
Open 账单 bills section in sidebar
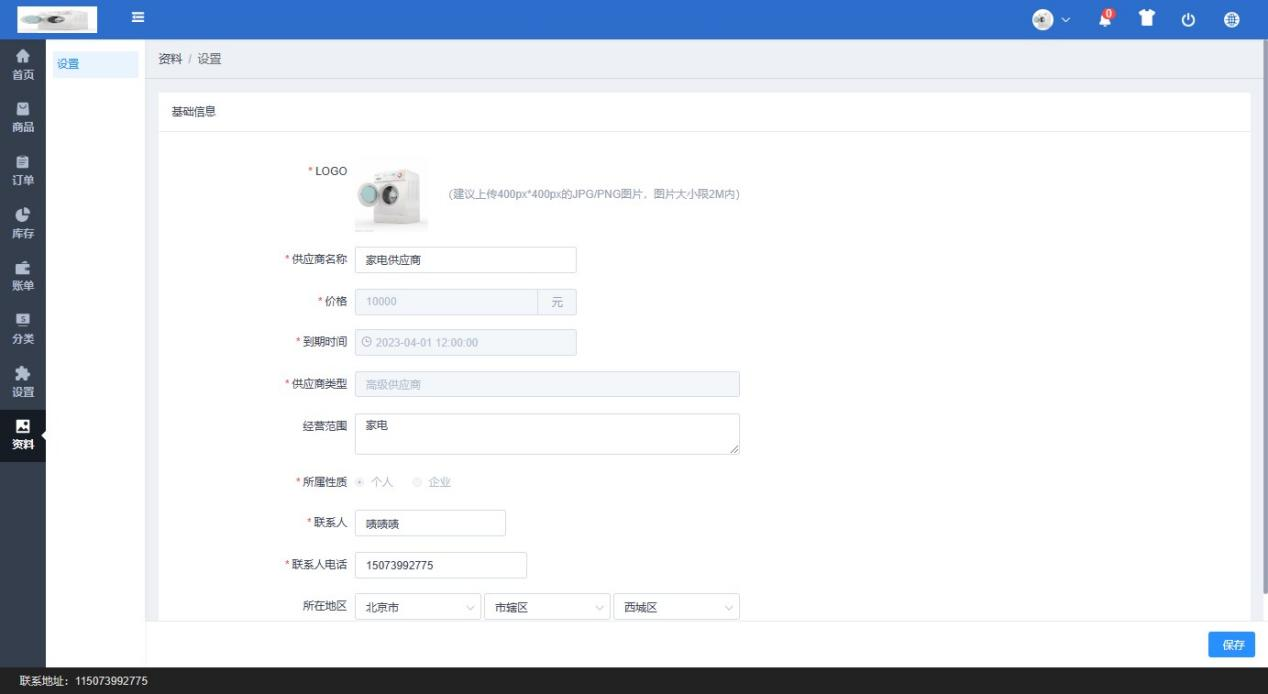(23, 277)
